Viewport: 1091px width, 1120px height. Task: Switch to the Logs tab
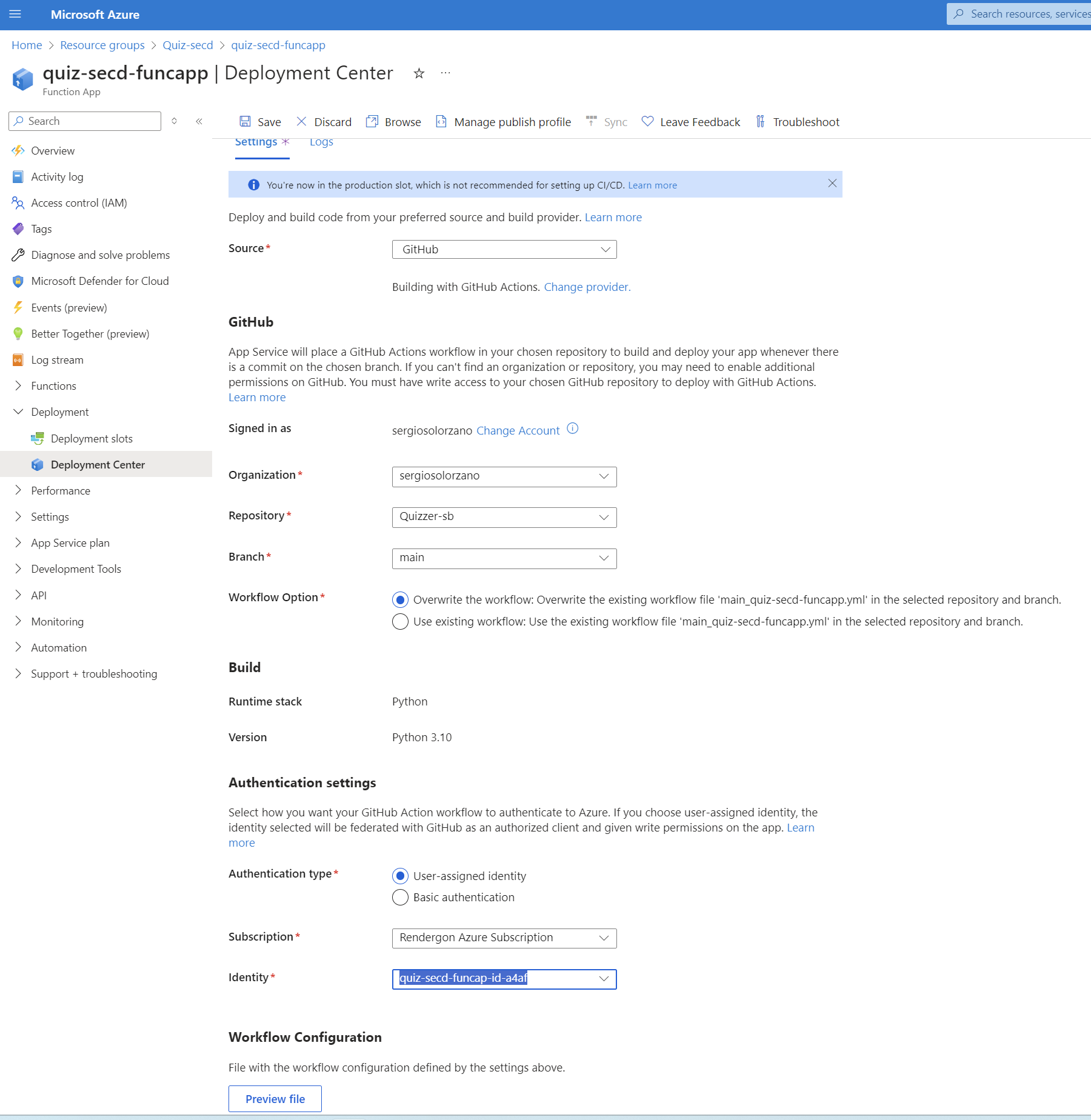(321, 143)
